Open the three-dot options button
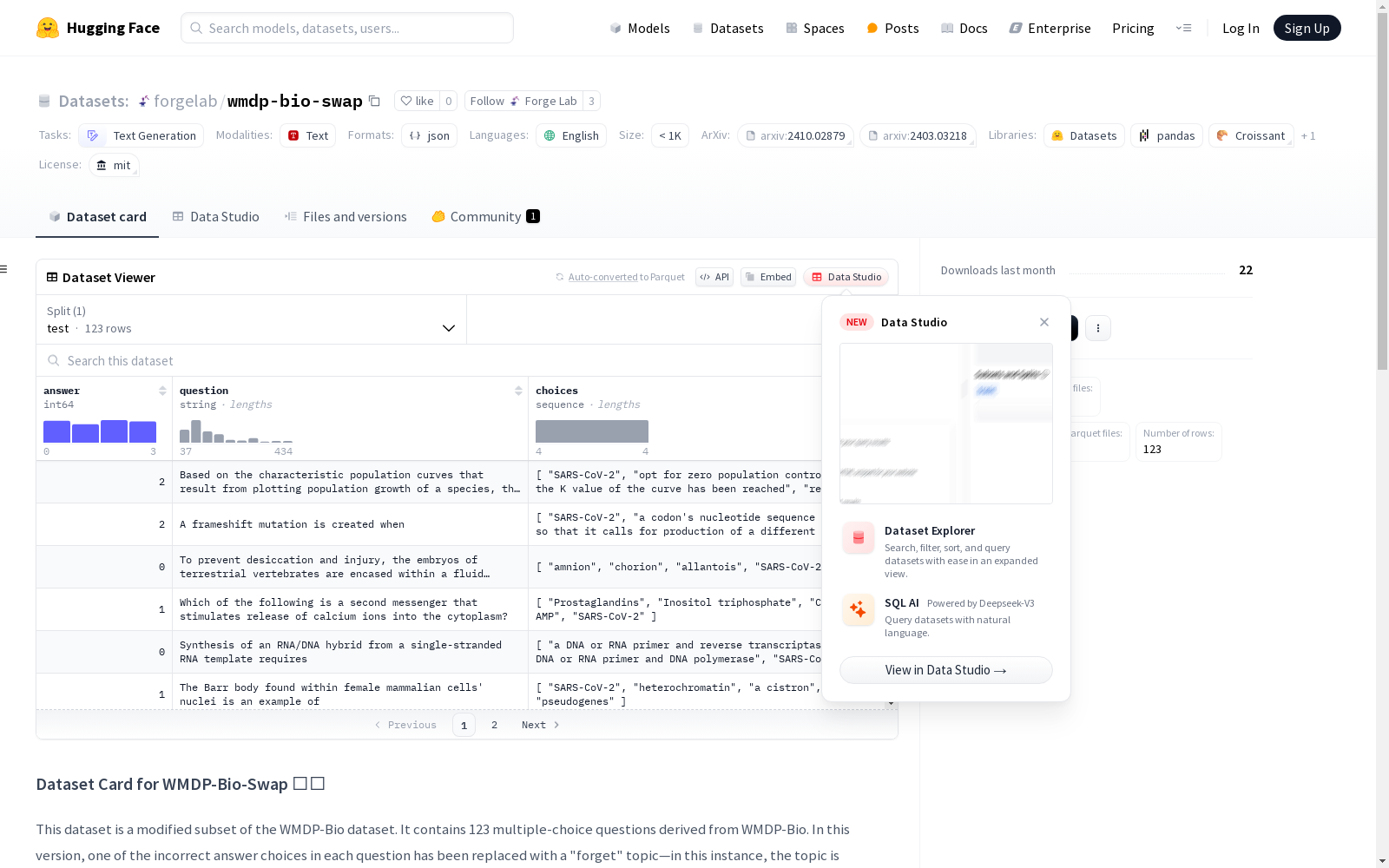Screen dimensions: 1389x868 coord(1098,328)
